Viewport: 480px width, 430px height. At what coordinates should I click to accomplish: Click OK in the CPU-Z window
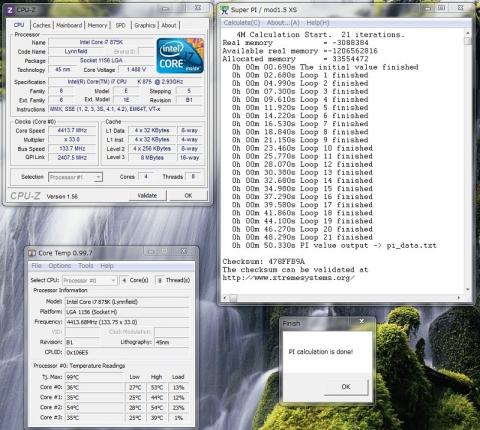pos(188,196)
